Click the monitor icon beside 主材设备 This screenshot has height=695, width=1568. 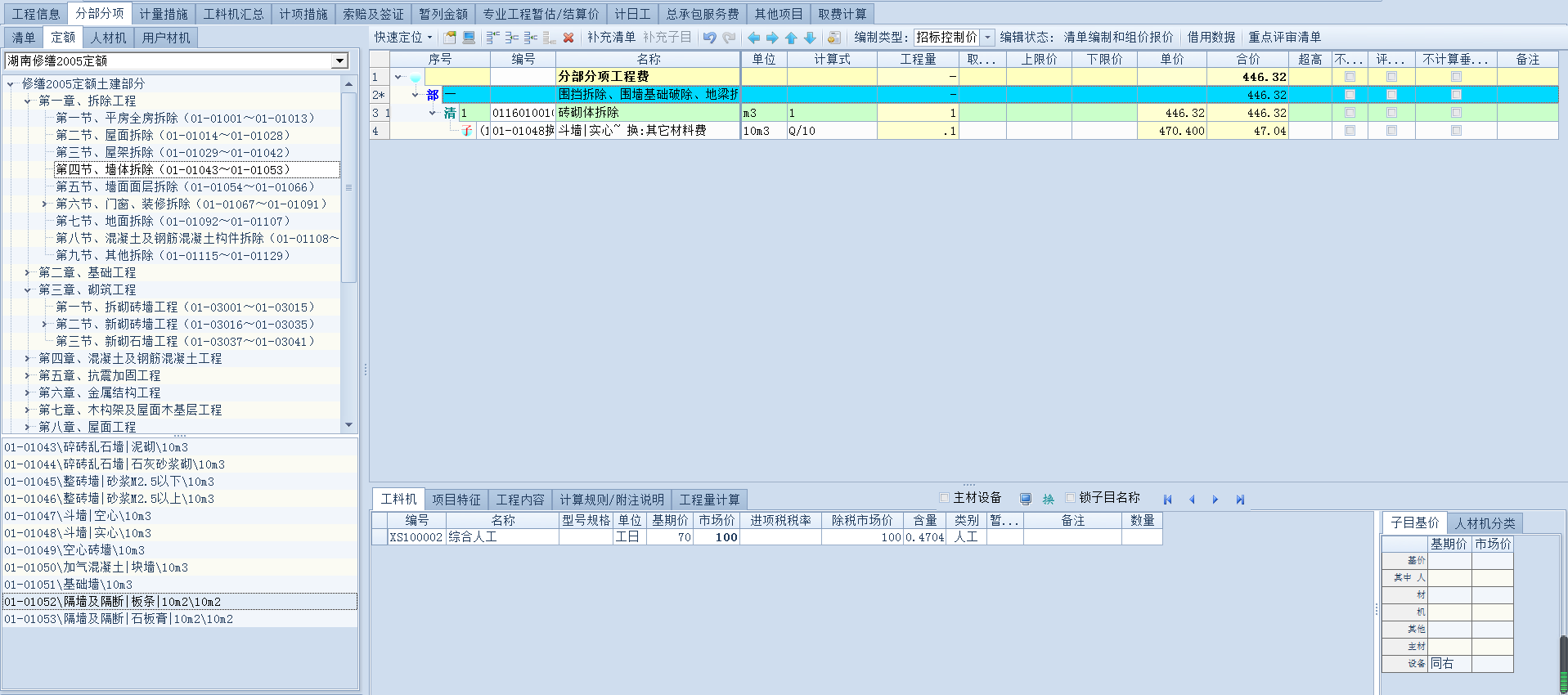1026,499
